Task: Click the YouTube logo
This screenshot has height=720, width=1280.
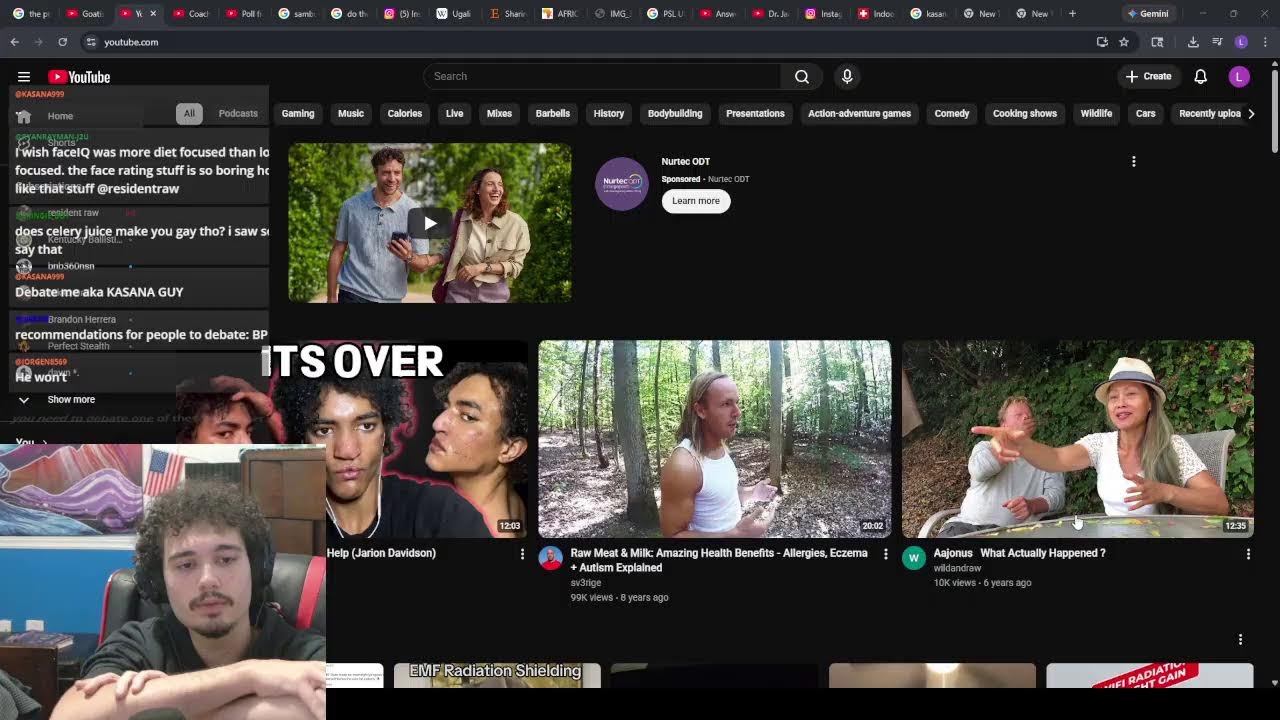Action: coord(79,77)
